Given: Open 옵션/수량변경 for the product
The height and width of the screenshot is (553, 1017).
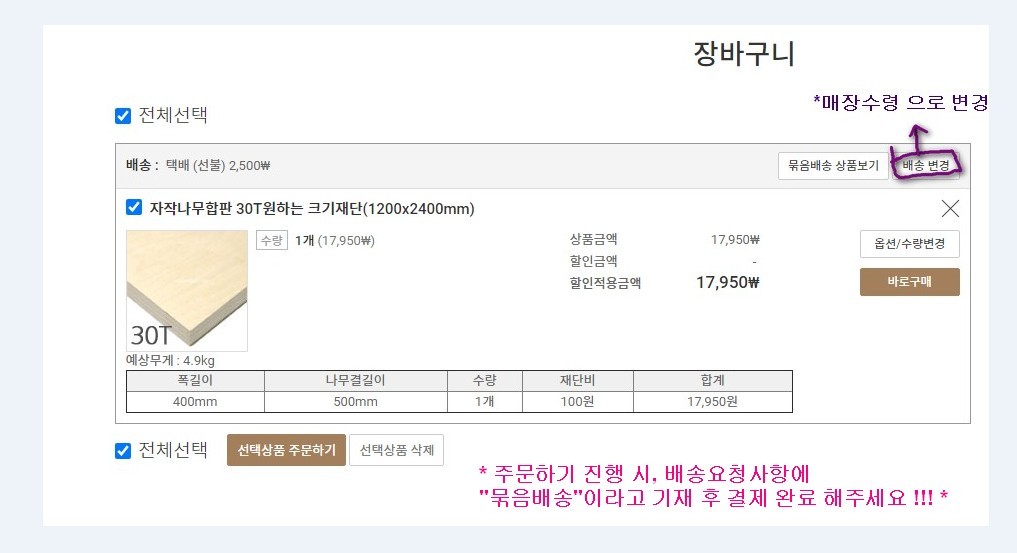Looking at the screenshot, I should click(909, 244).
